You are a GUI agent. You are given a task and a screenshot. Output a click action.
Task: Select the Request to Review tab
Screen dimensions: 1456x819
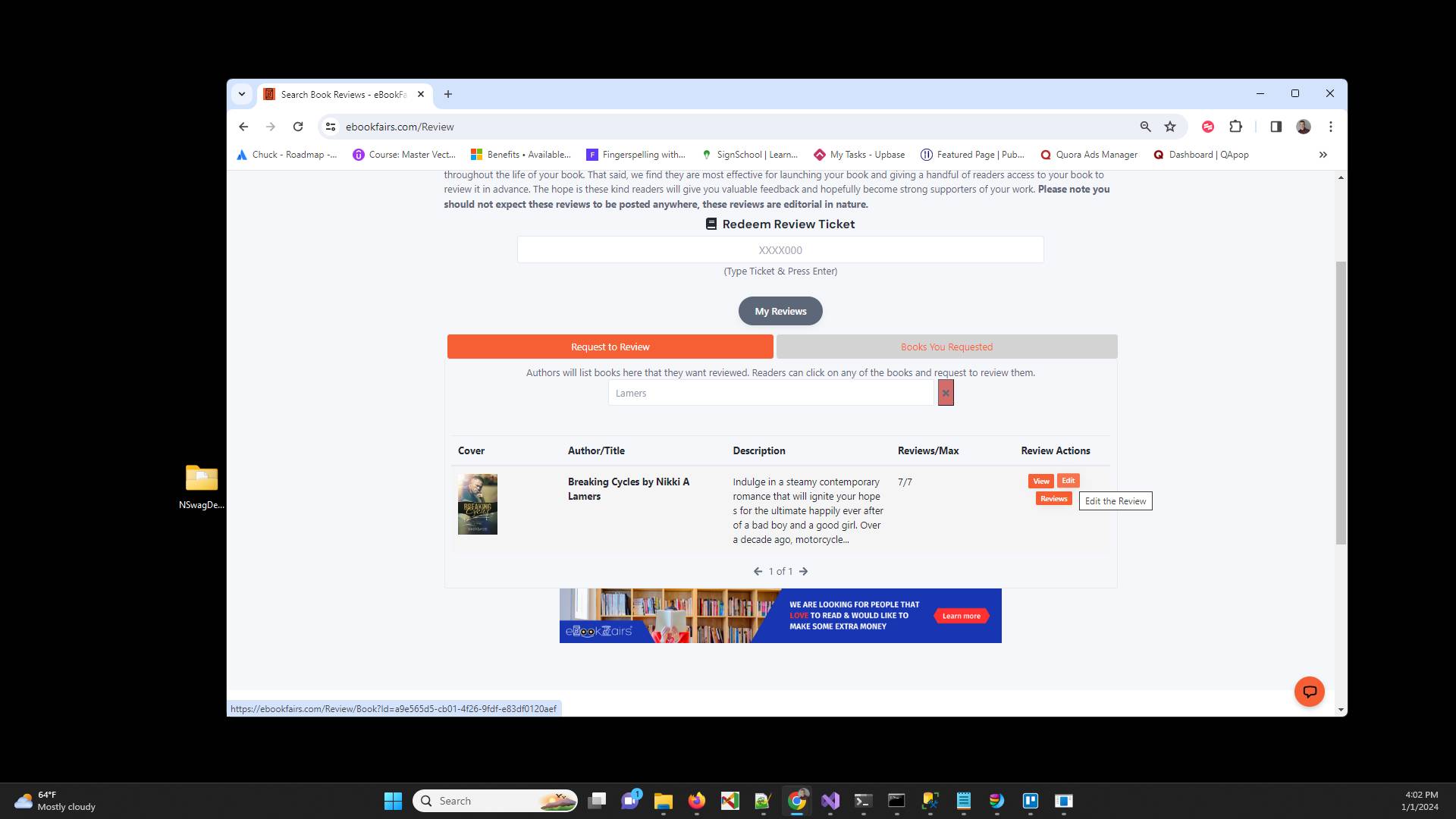click(610, 347)
